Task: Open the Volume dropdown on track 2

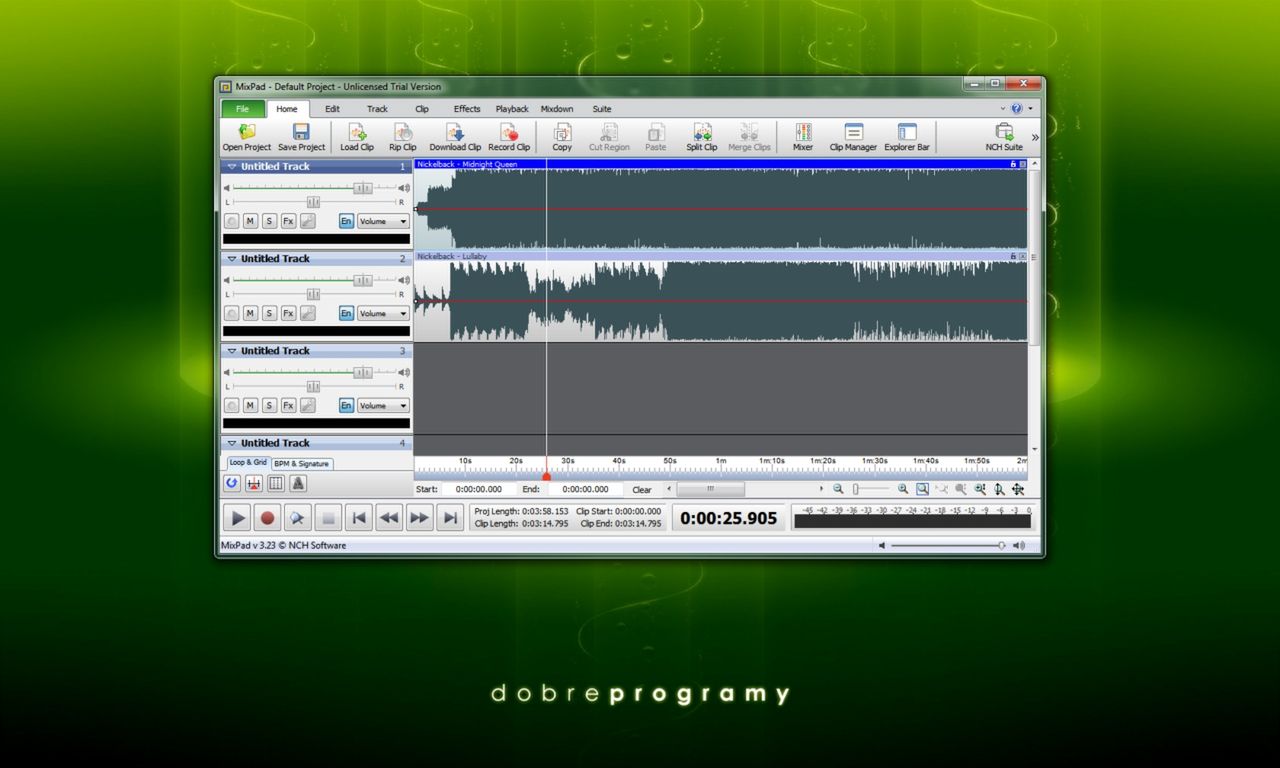Action: pos(384,313)
